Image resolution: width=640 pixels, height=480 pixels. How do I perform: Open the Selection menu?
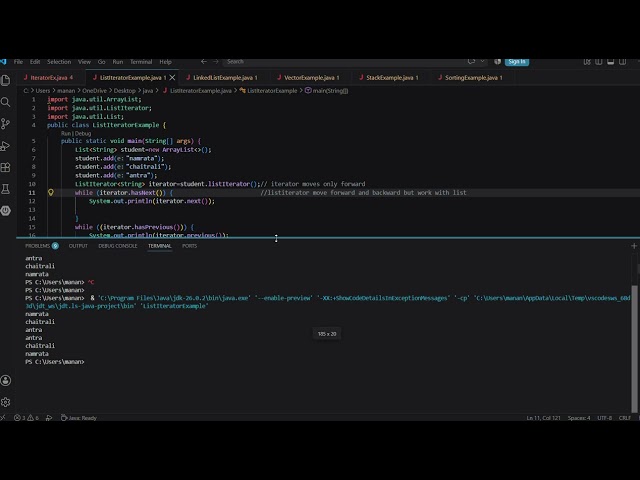click(59, 62)
